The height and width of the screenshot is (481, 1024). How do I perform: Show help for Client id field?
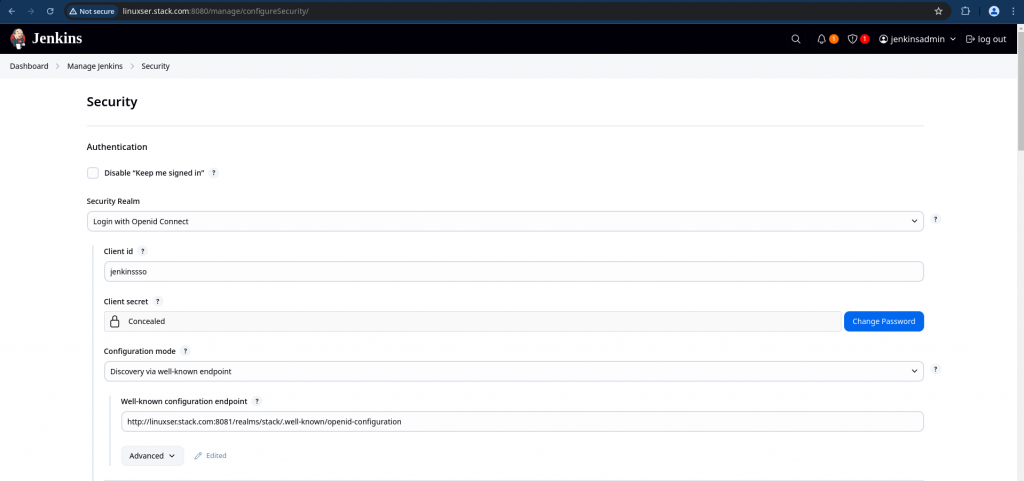(x=143, y=251)
